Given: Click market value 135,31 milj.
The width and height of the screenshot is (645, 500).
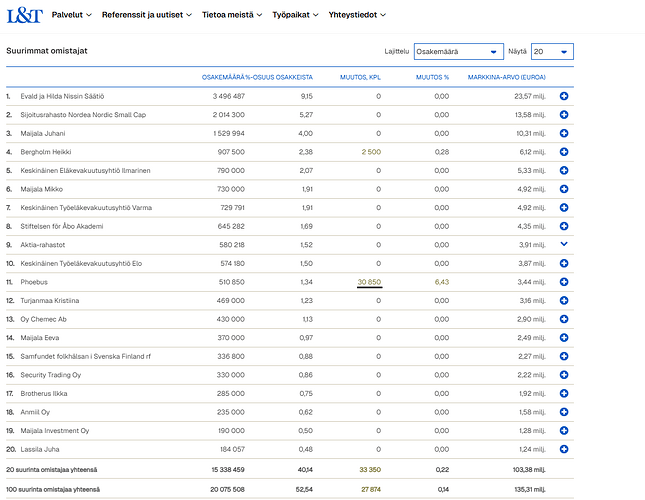Looking at the screenshot, I should point(530,489).
